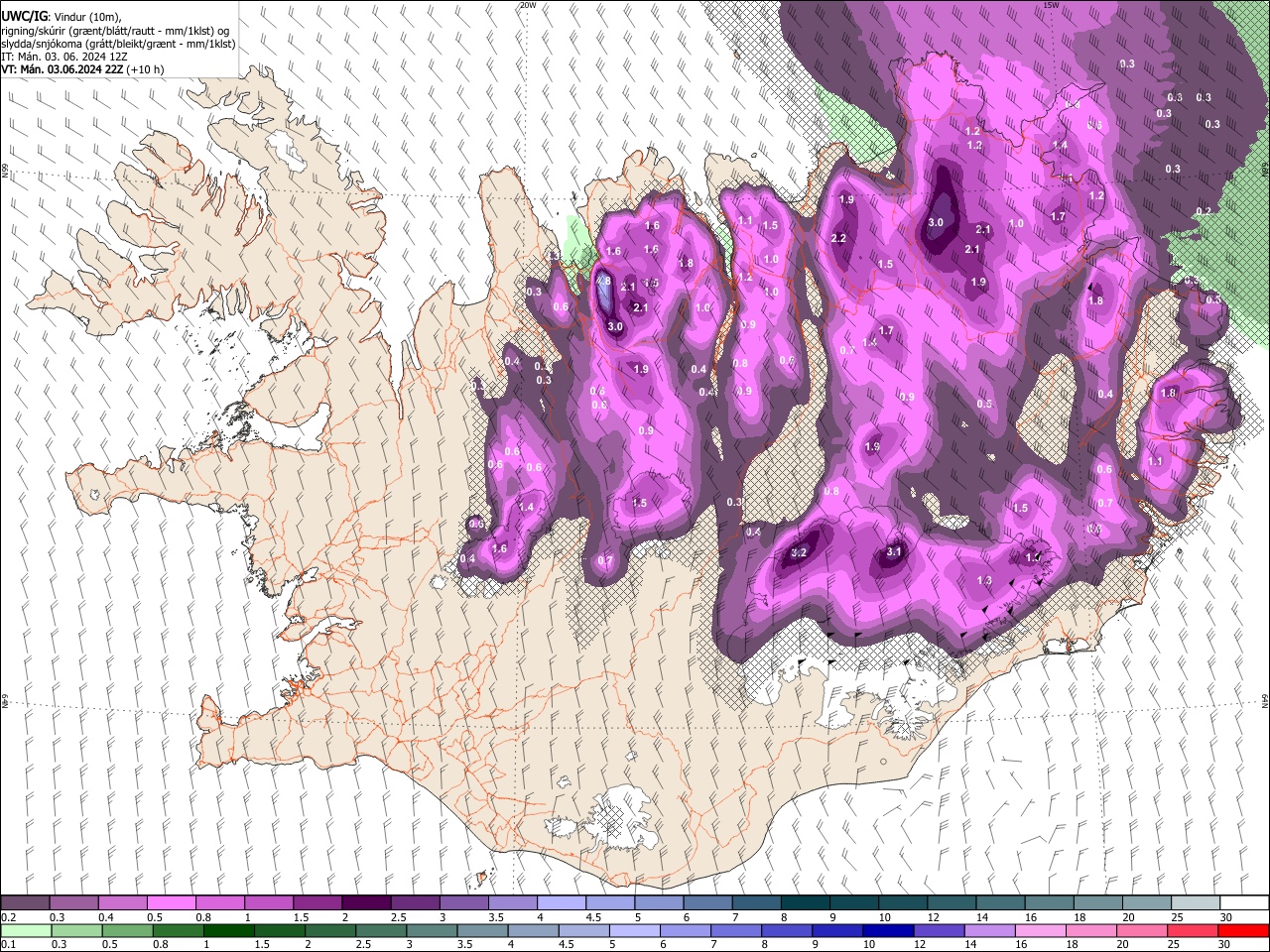Select the 'slydda/snjókoma (grátt/bleikt/grænt' legend line
This screenshot has width=1270, height=952.
[x=119, y=44]
